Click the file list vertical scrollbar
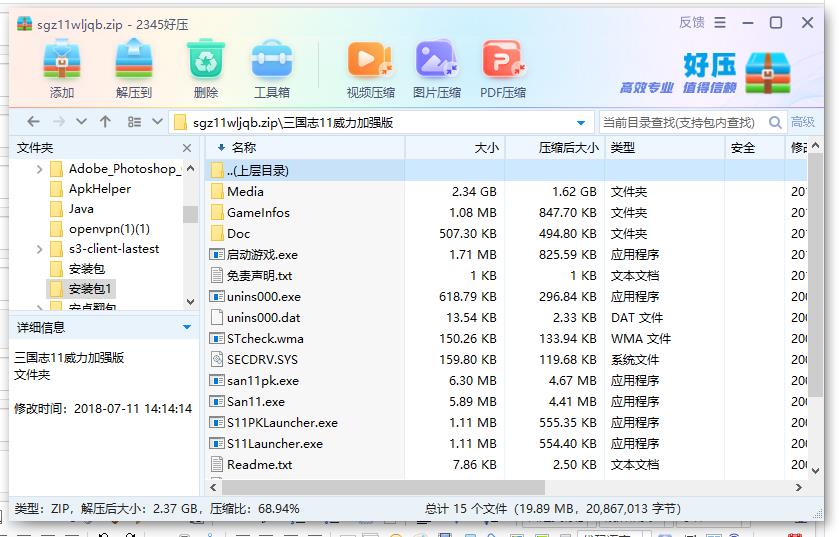The width and height of the screenshot is (839, 537). (x=815, y=275)
